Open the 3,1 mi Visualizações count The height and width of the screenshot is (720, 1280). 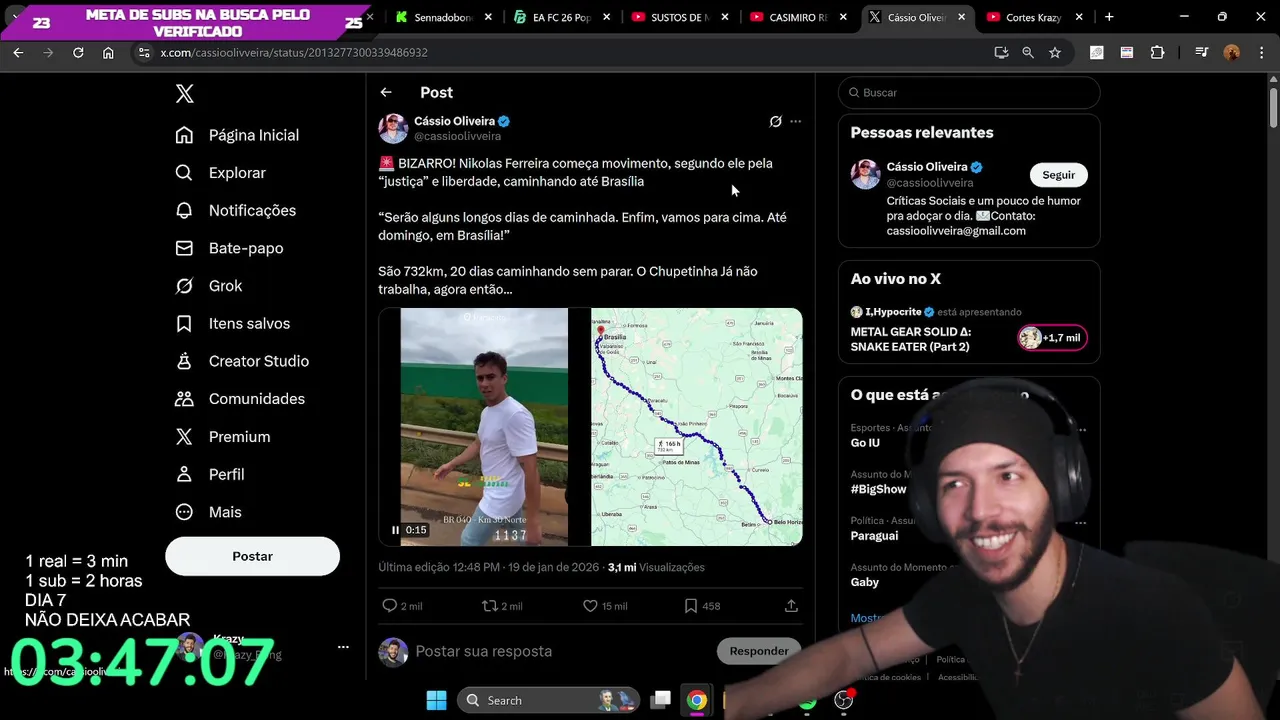click(x=656, y=567)
